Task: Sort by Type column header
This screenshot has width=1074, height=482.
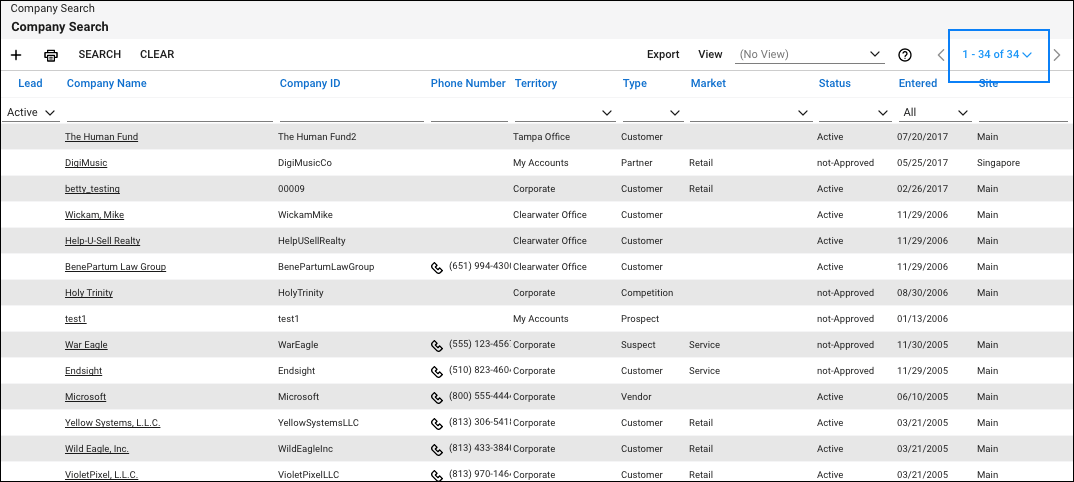Action: pos(634,84)
